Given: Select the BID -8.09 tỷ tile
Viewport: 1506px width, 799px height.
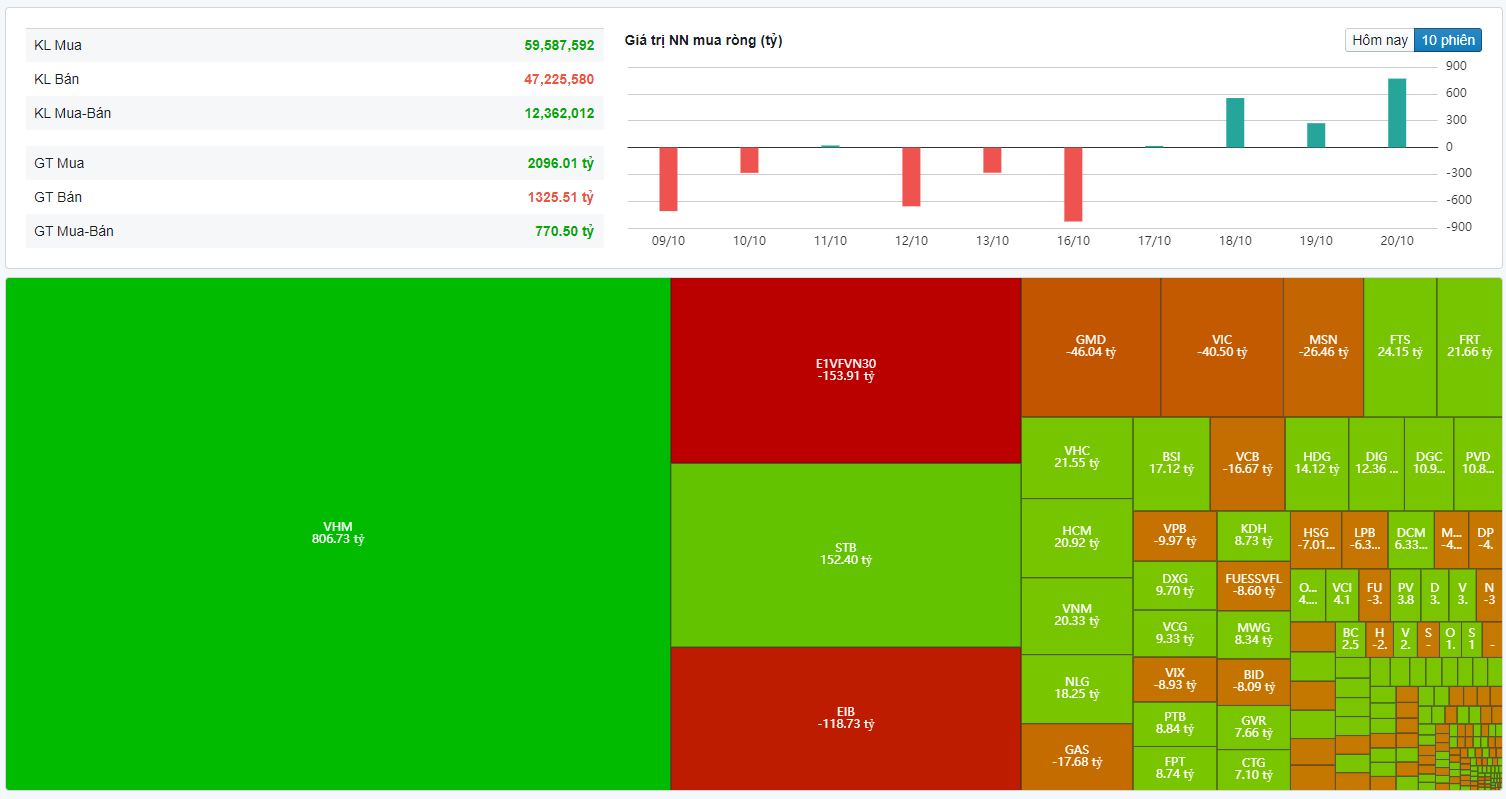Looking at the screenshot, I should pos(1253,682).
